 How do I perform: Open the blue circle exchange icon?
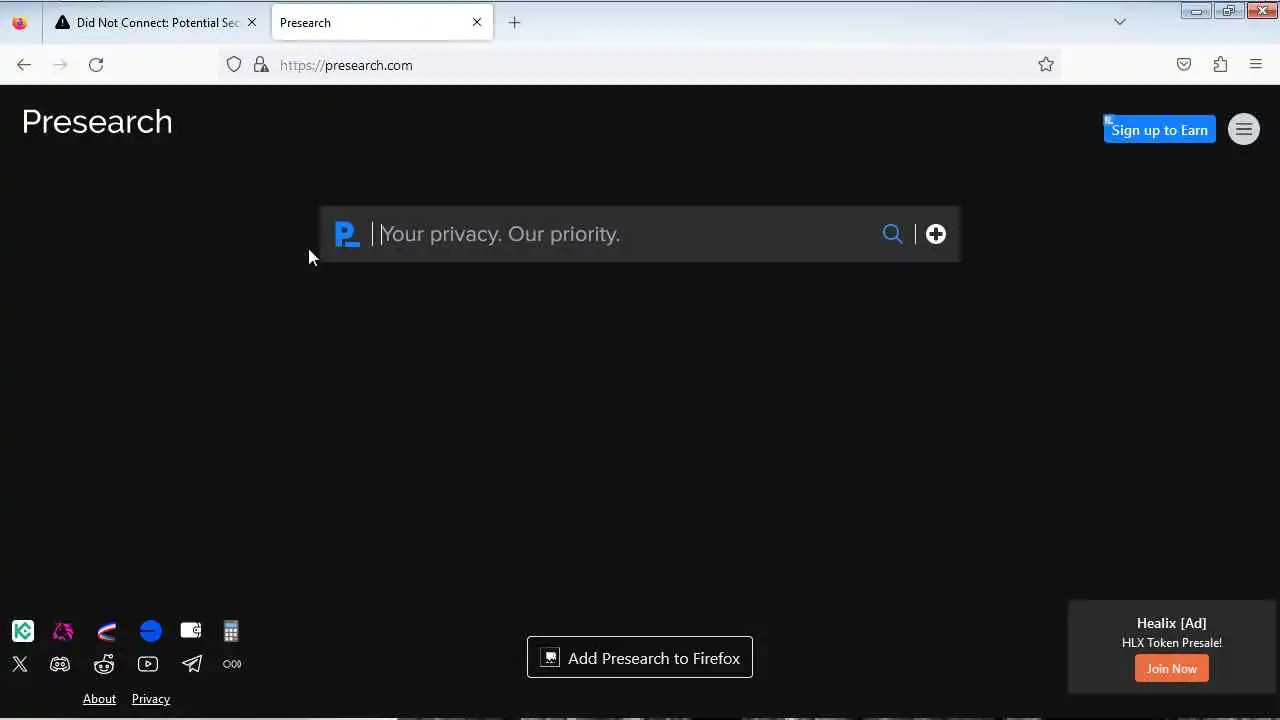click(150, 631)
